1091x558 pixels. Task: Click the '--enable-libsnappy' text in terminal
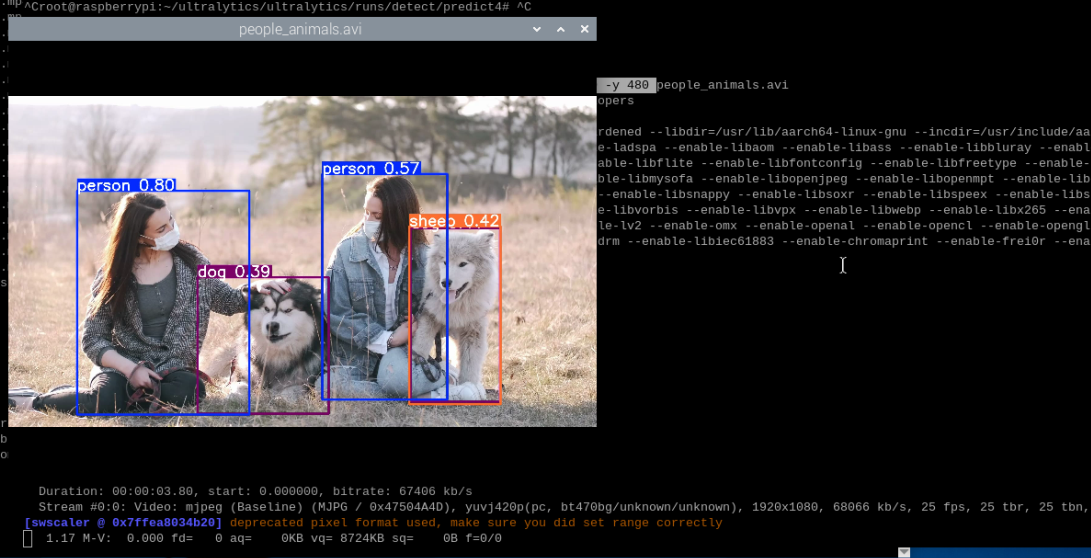(x=664, y=194)
